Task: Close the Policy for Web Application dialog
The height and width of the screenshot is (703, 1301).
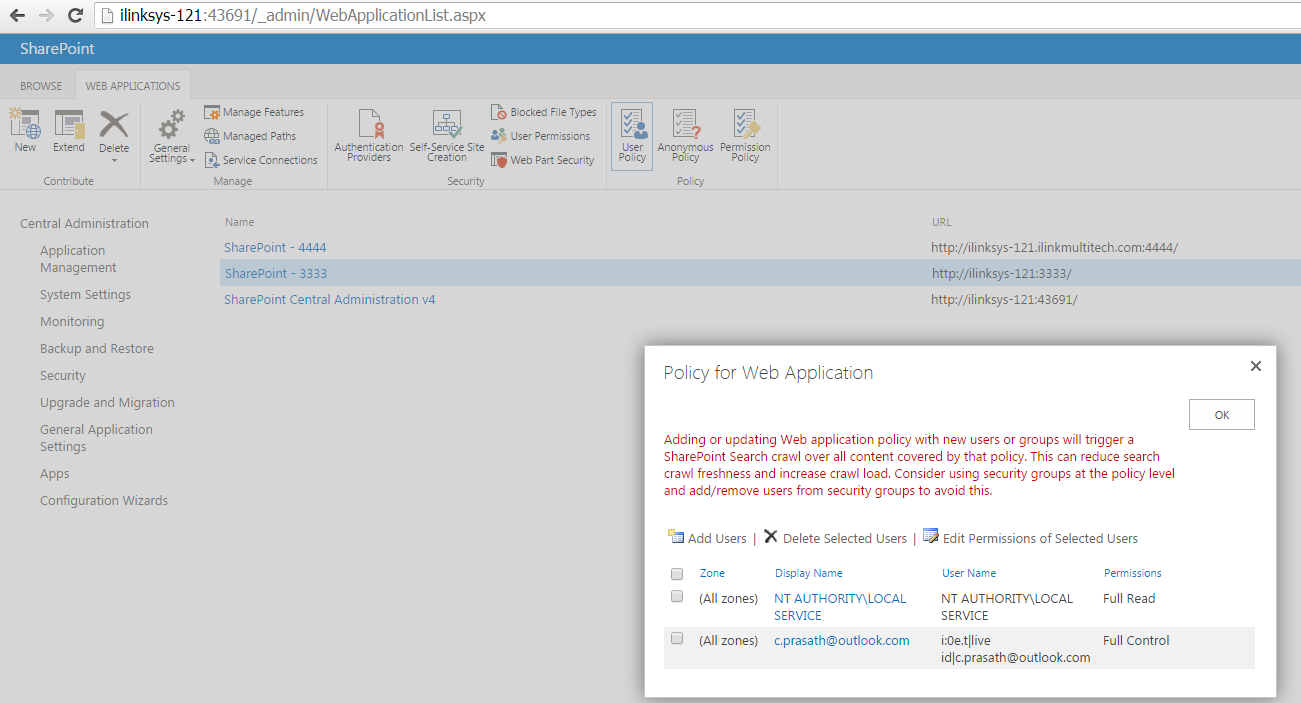Action: click(1256, 367)
